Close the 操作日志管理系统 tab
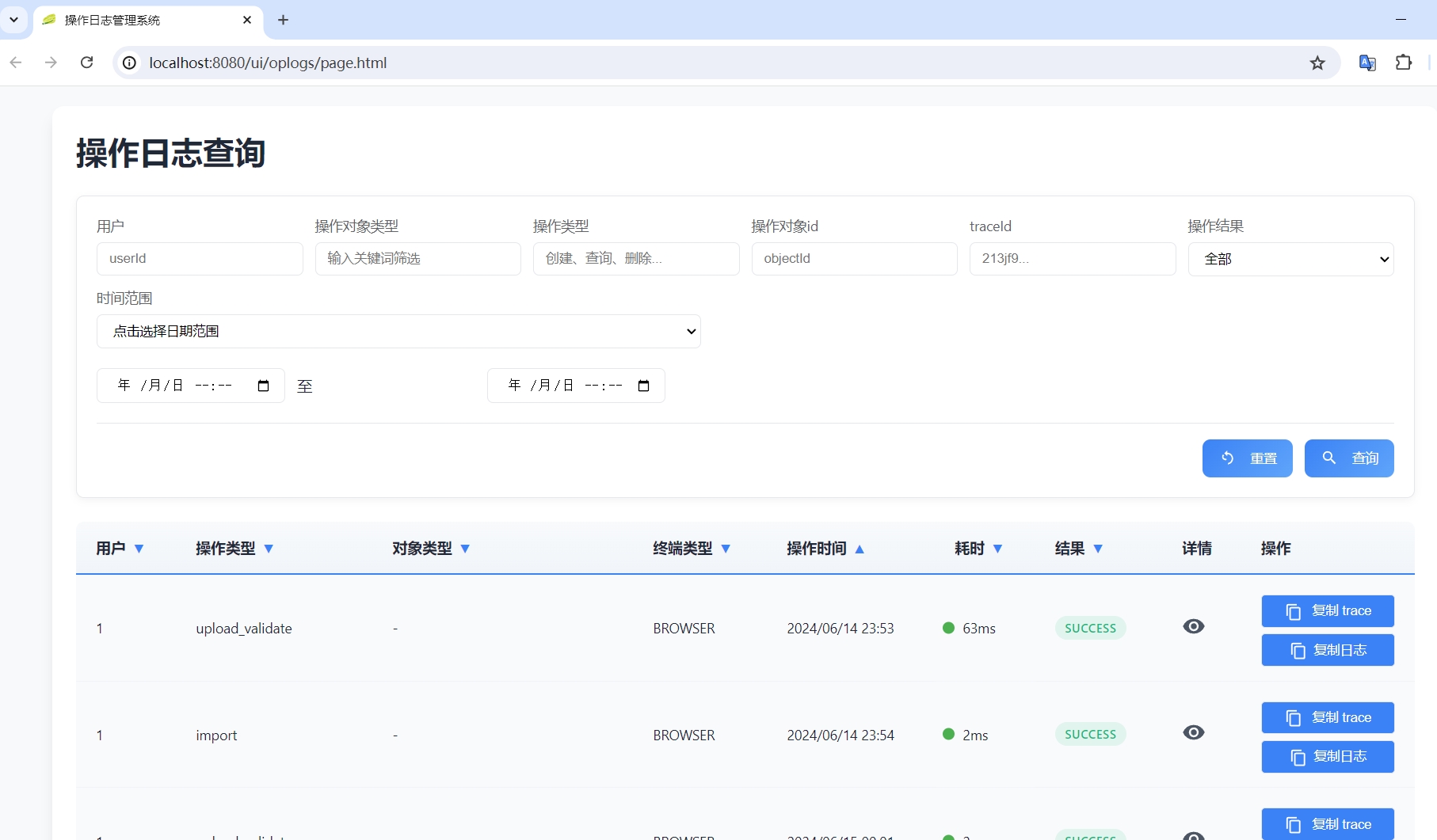This screenshot has width=1437, height=840. [247, 20]
